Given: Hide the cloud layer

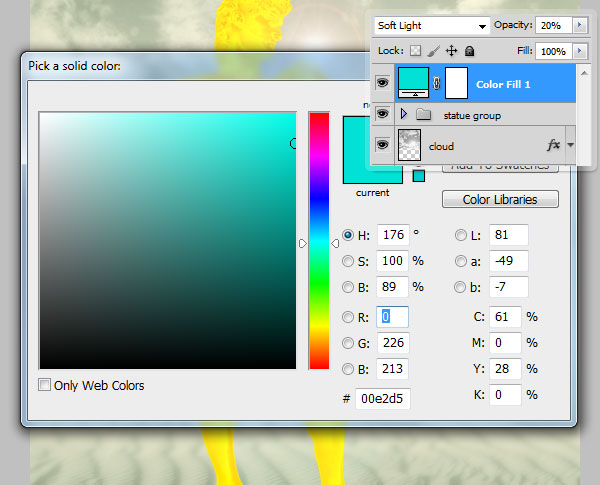Looking at the screenshot, I should pyautogui.click(x=382, y=145).
